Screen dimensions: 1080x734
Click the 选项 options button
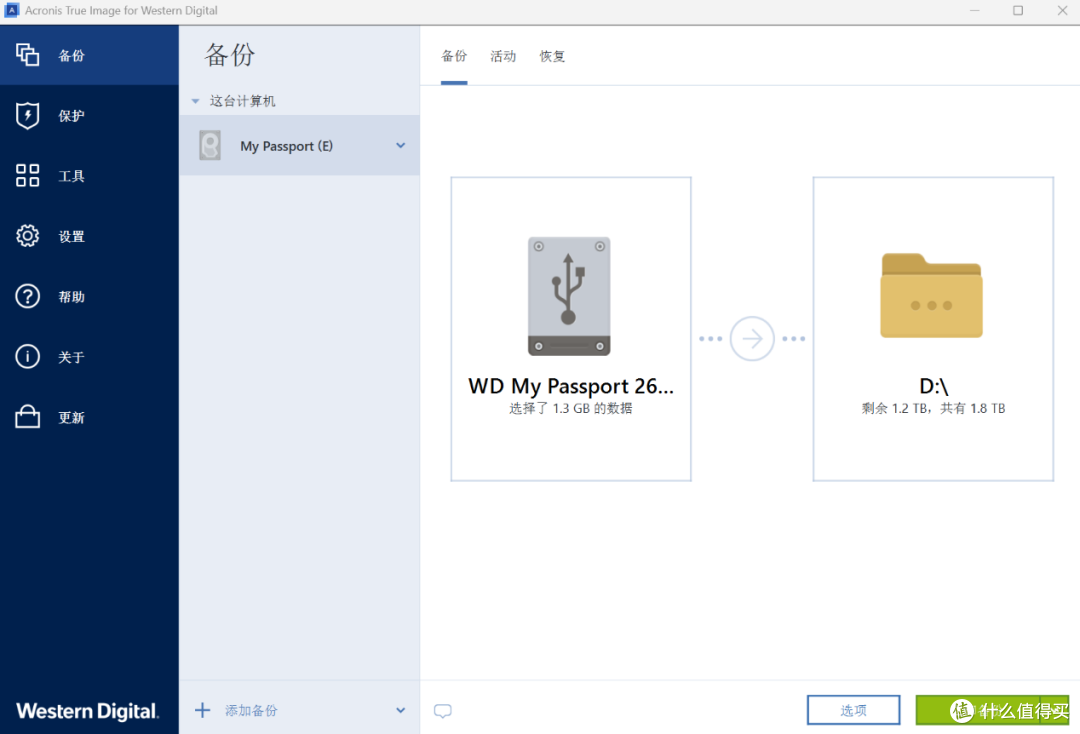(853, 710)
